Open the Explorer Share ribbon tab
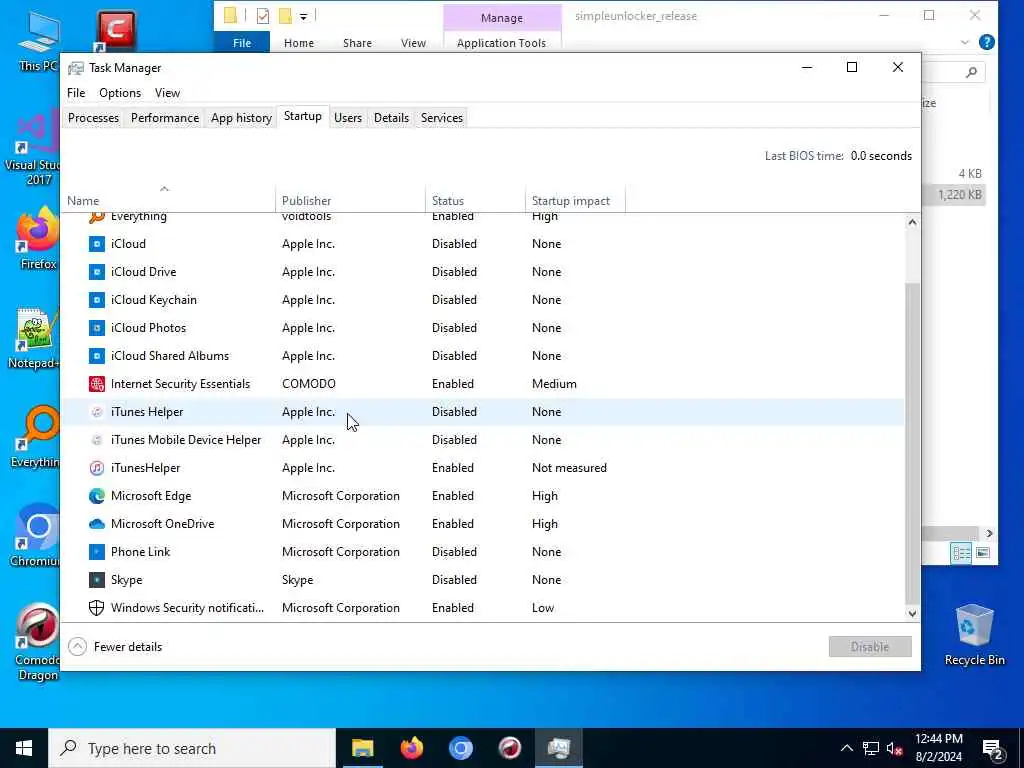1024x768 pixels. 357,43
